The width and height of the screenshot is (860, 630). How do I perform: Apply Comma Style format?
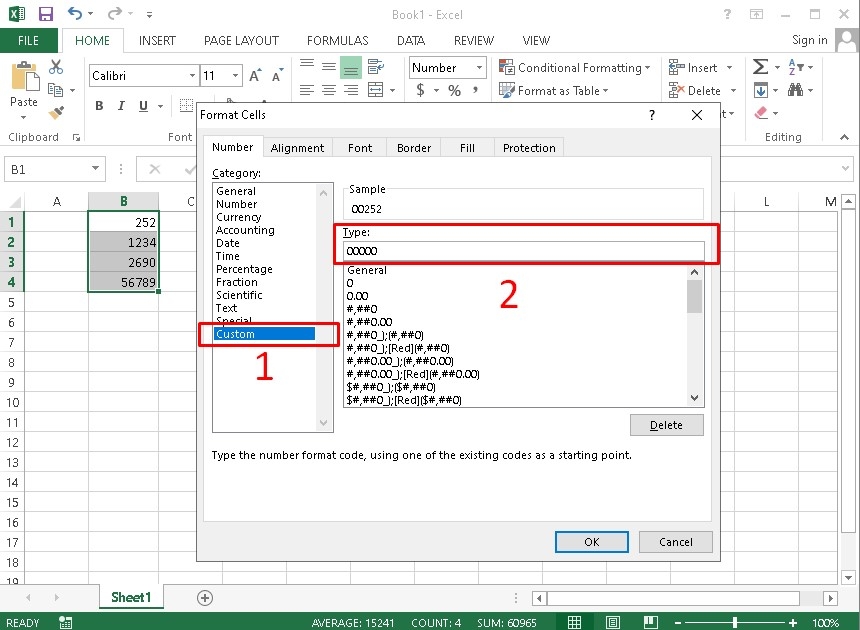tap(475, 90)
